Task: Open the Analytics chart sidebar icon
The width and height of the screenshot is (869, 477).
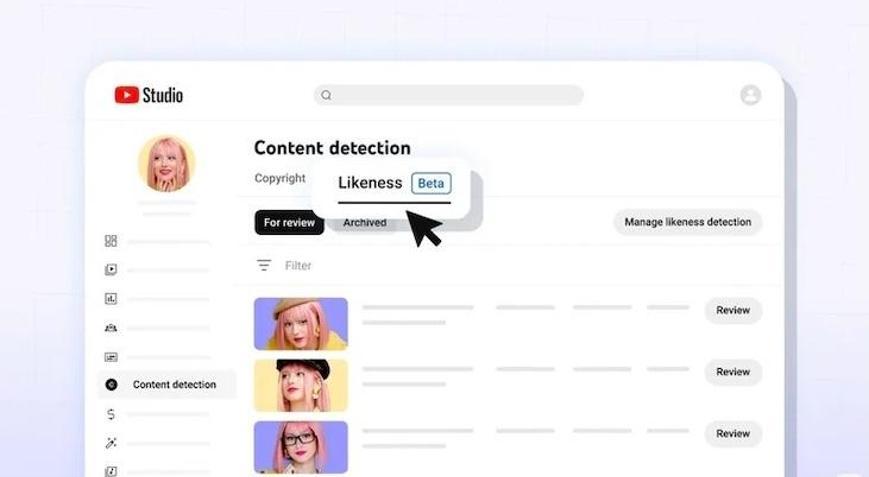Action: [x=111, y=299]
